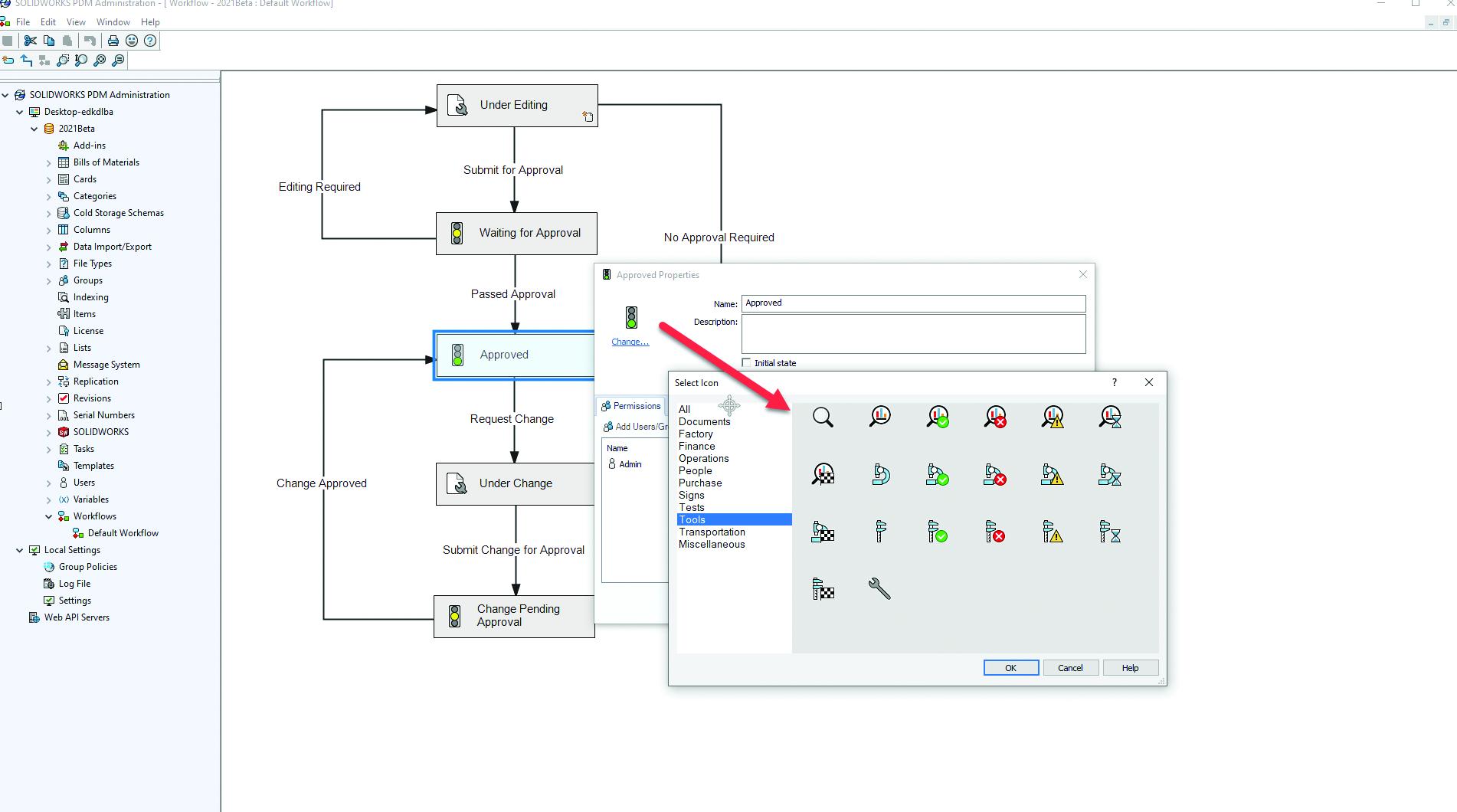The width and height of the screenshot is (1457, 812).
Task: Select the Transportation icon category
Action: click(712, 532)
